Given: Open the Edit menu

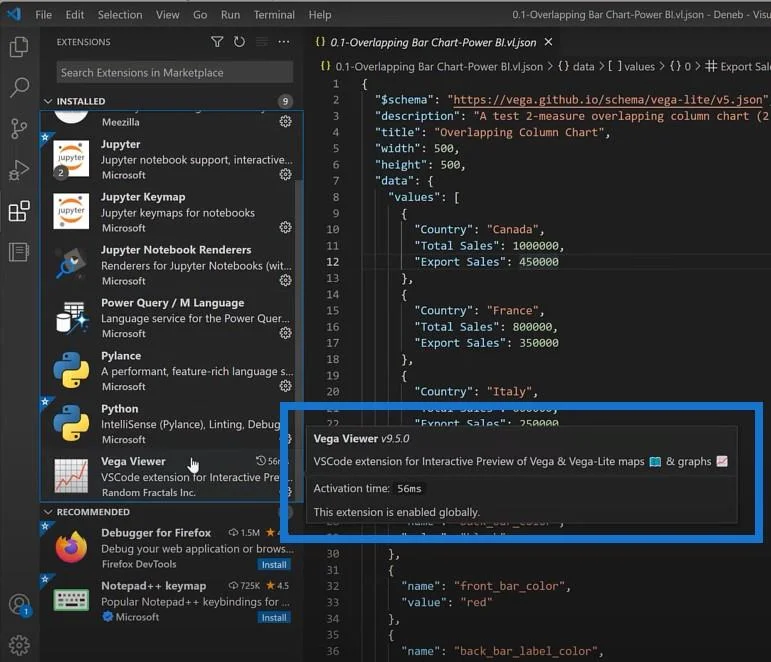Looking at the screenshot, I should 75,15.
